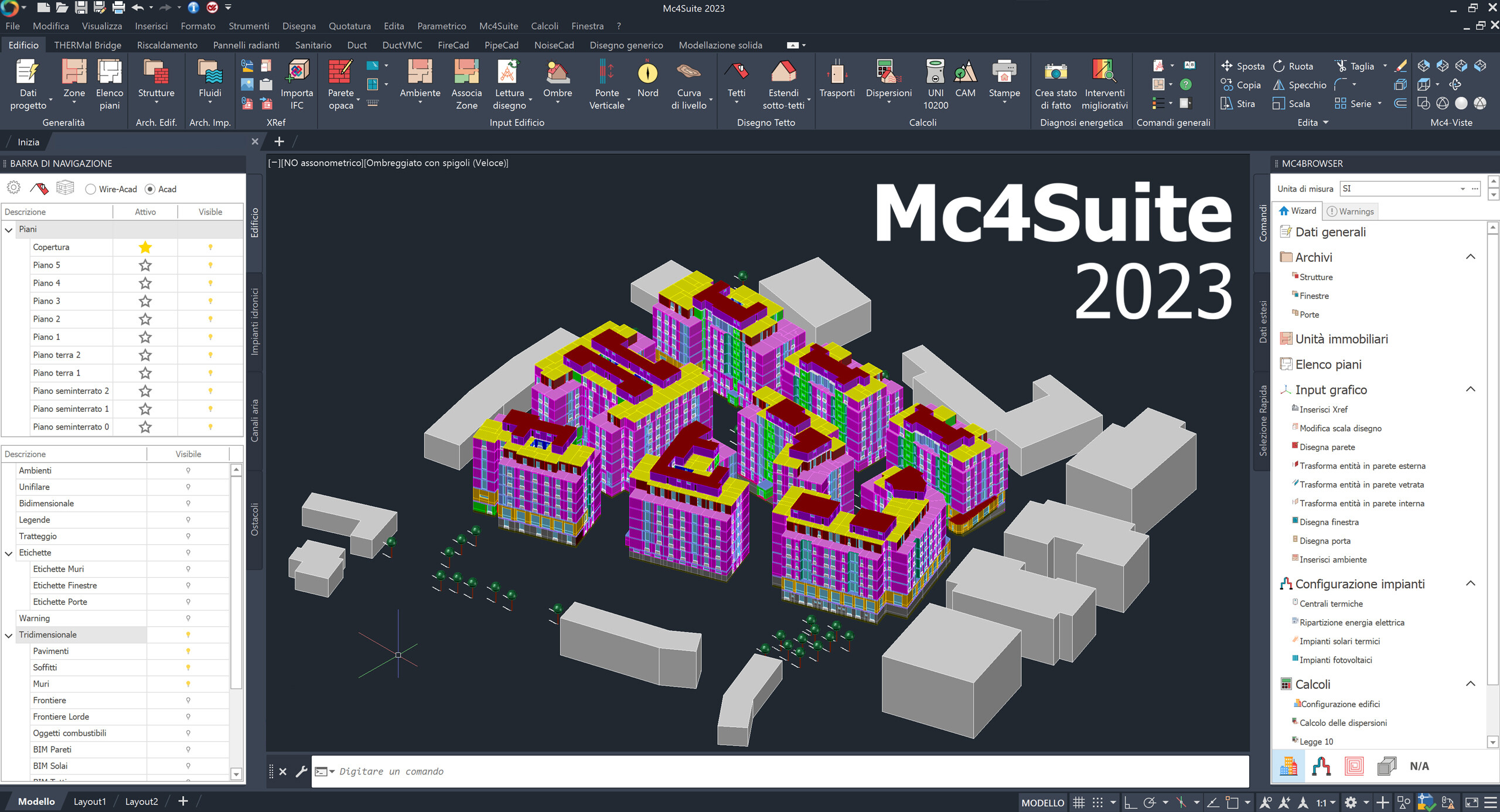Click Crea stato di fatto
Viewport: 1500px width, 812px height.
click(1055, 84)
